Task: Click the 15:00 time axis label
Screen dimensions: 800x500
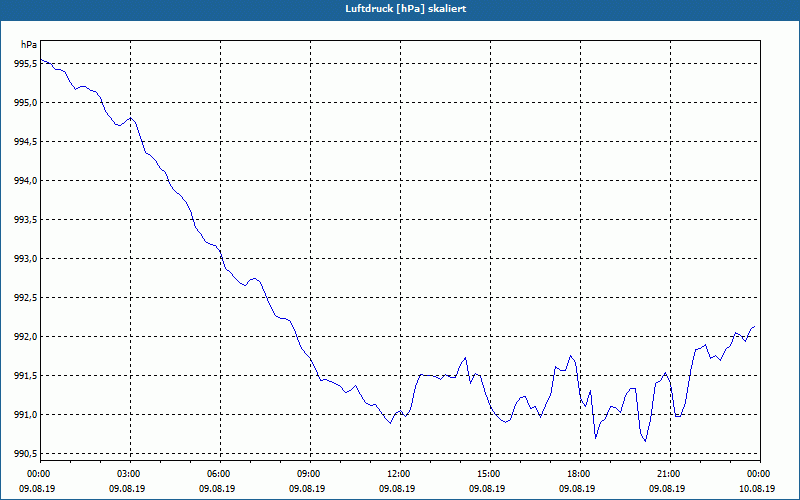Action: (490, 474)
